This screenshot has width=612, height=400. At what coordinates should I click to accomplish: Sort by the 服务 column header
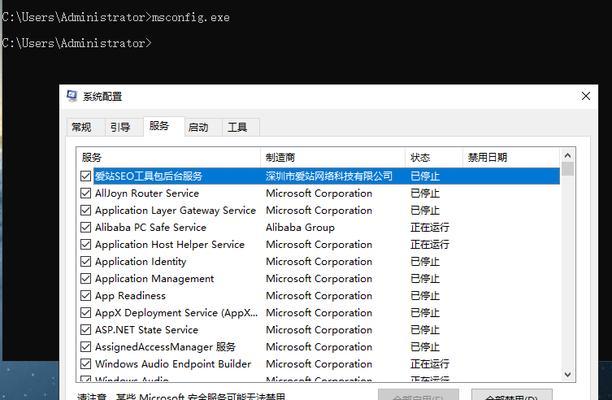[x=168, y=157]
